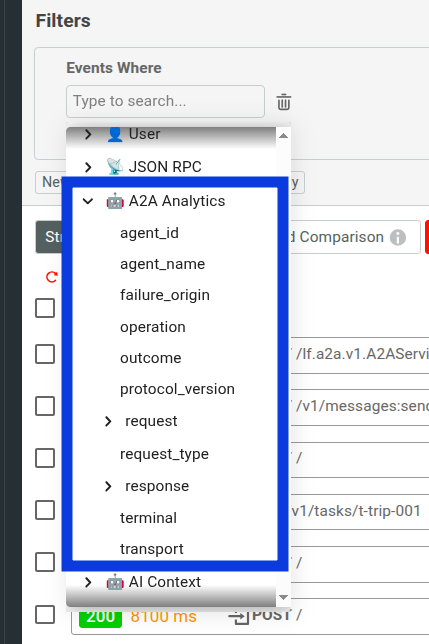429x644 pixels.
Task: Select the terminal field
Action: 149,518
